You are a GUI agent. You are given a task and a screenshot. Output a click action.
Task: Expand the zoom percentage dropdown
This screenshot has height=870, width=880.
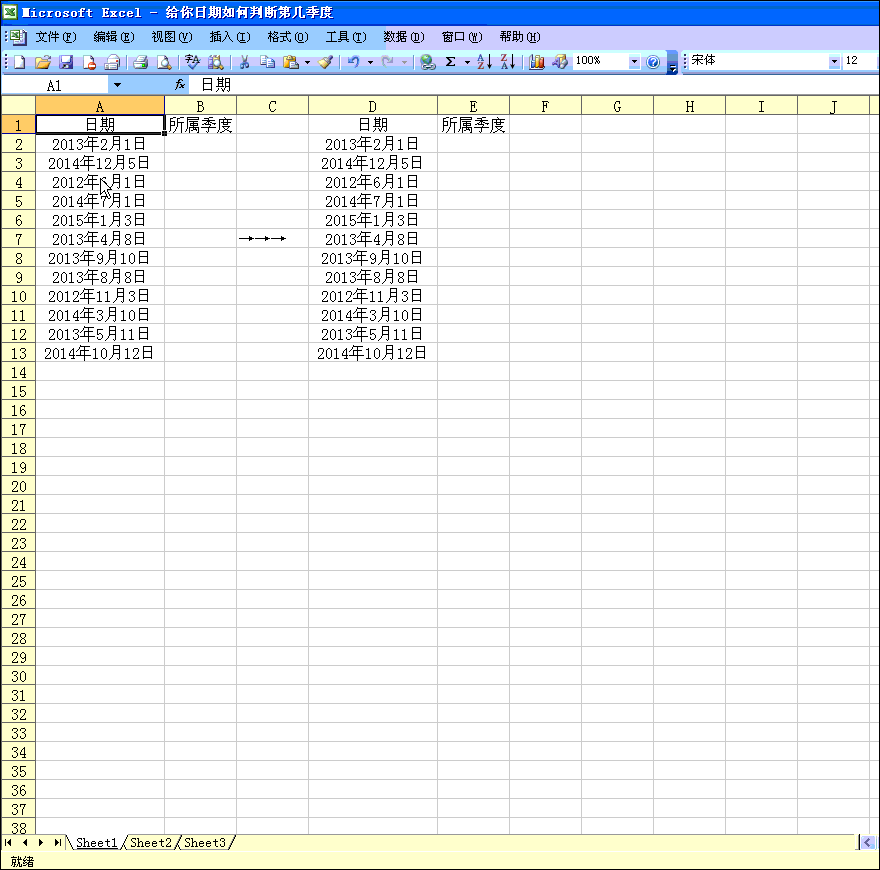click(x=633, y=62)
